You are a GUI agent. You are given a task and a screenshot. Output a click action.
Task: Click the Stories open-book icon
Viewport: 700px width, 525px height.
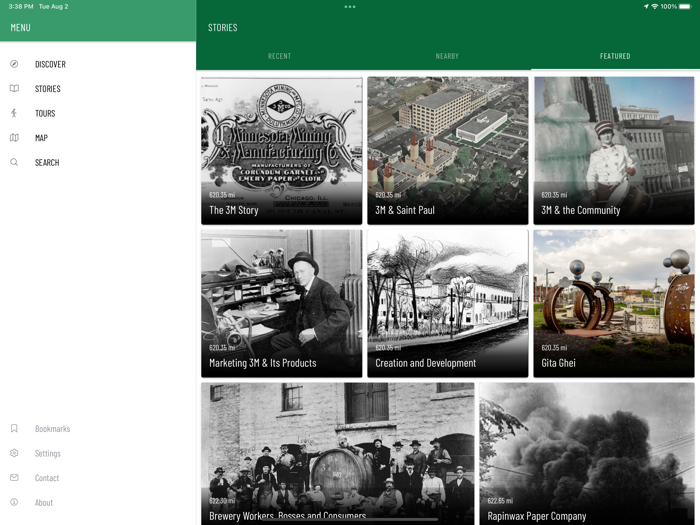click(14, 88)
